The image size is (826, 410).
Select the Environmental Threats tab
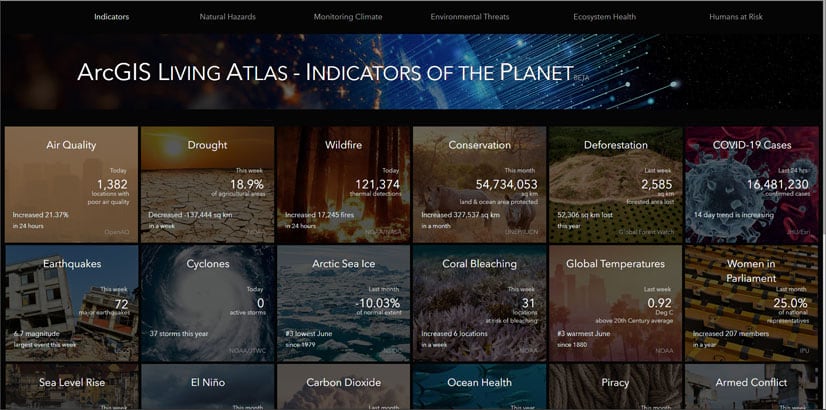pyautogui.click(x=470, y=17)
